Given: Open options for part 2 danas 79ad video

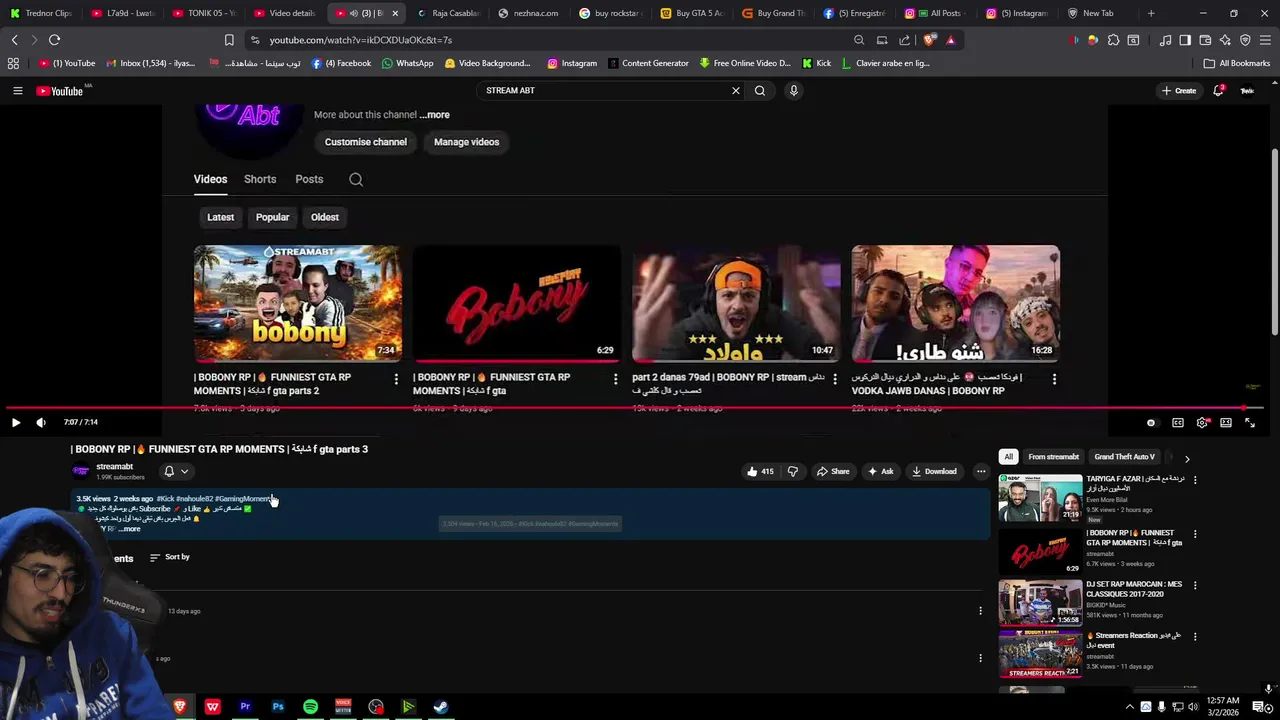Looking at the screenshot, I should click(835, 379).
